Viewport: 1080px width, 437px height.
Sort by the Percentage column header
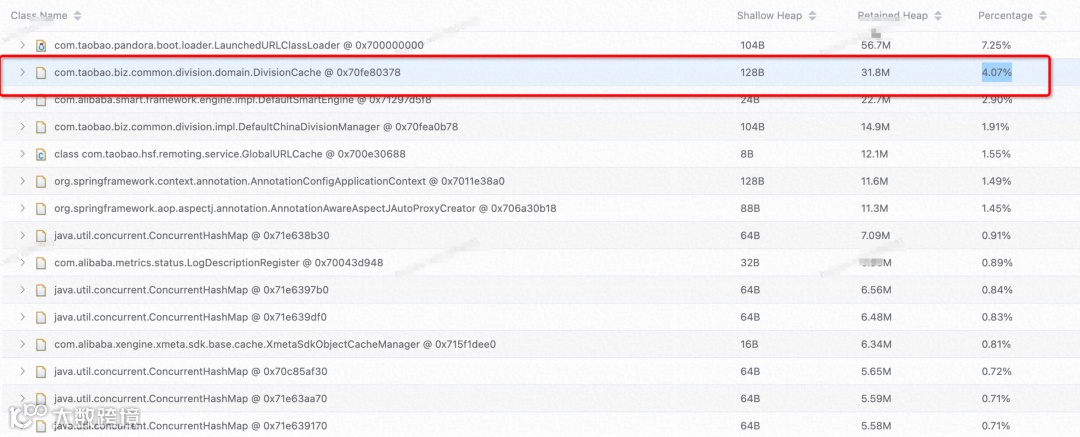(1006, 15)
